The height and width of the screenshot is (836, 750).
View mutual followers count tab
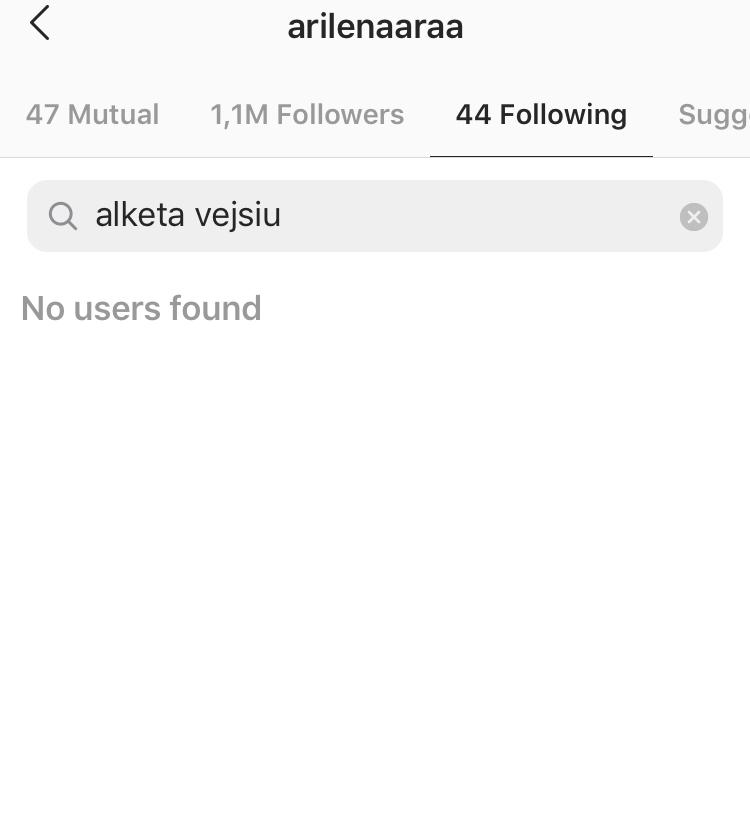pyautogui.click(x=92, y=115)
